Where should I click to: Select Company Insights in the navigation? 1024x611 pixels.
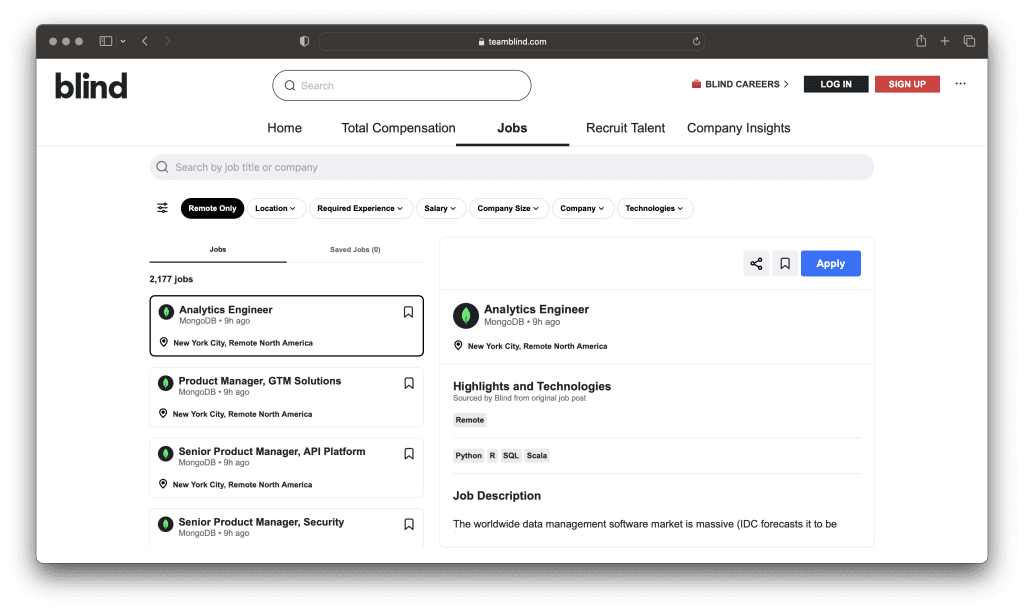[739, 128]
